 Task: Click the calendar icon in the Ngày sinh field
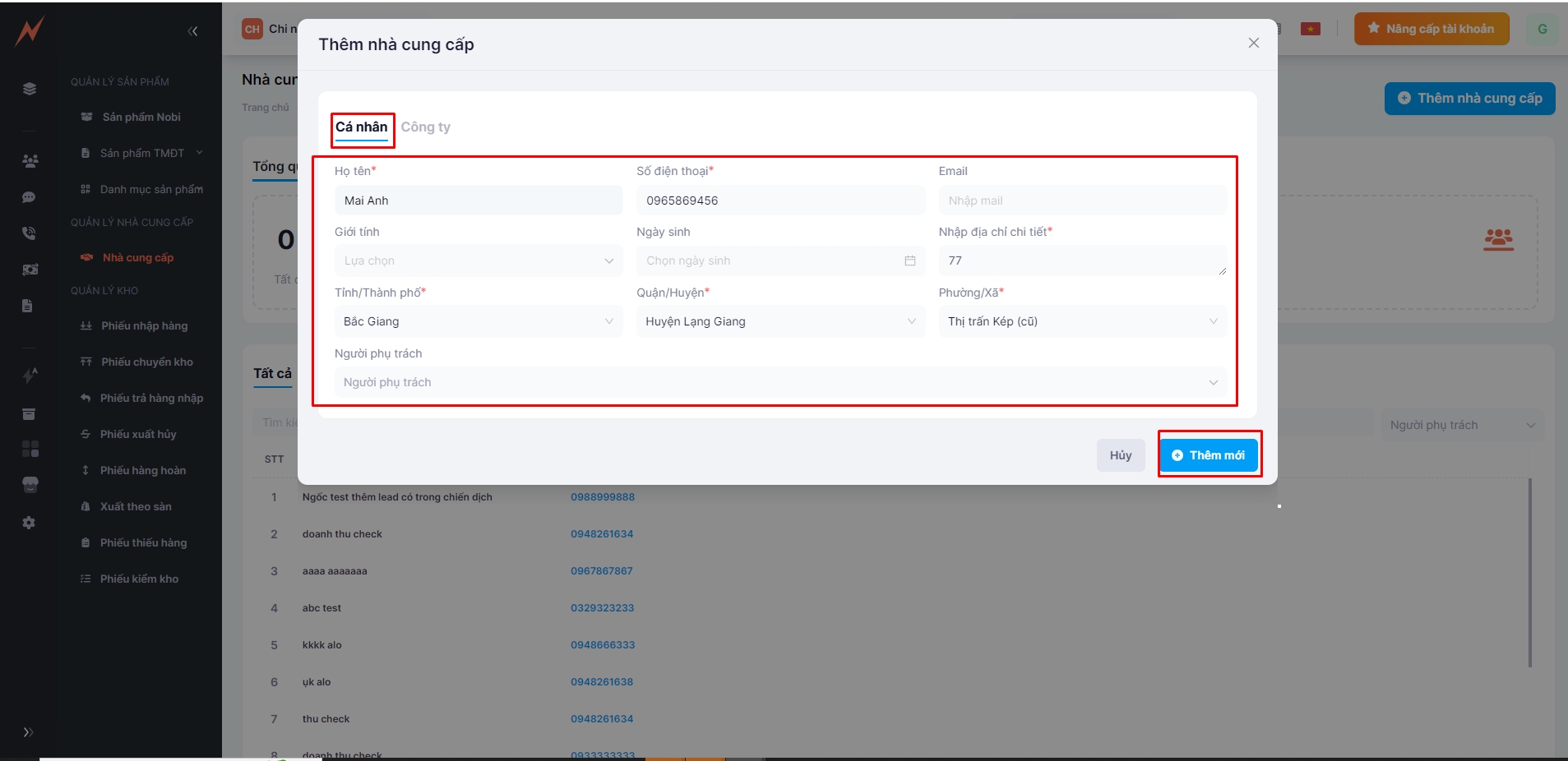tap(909, 261)
